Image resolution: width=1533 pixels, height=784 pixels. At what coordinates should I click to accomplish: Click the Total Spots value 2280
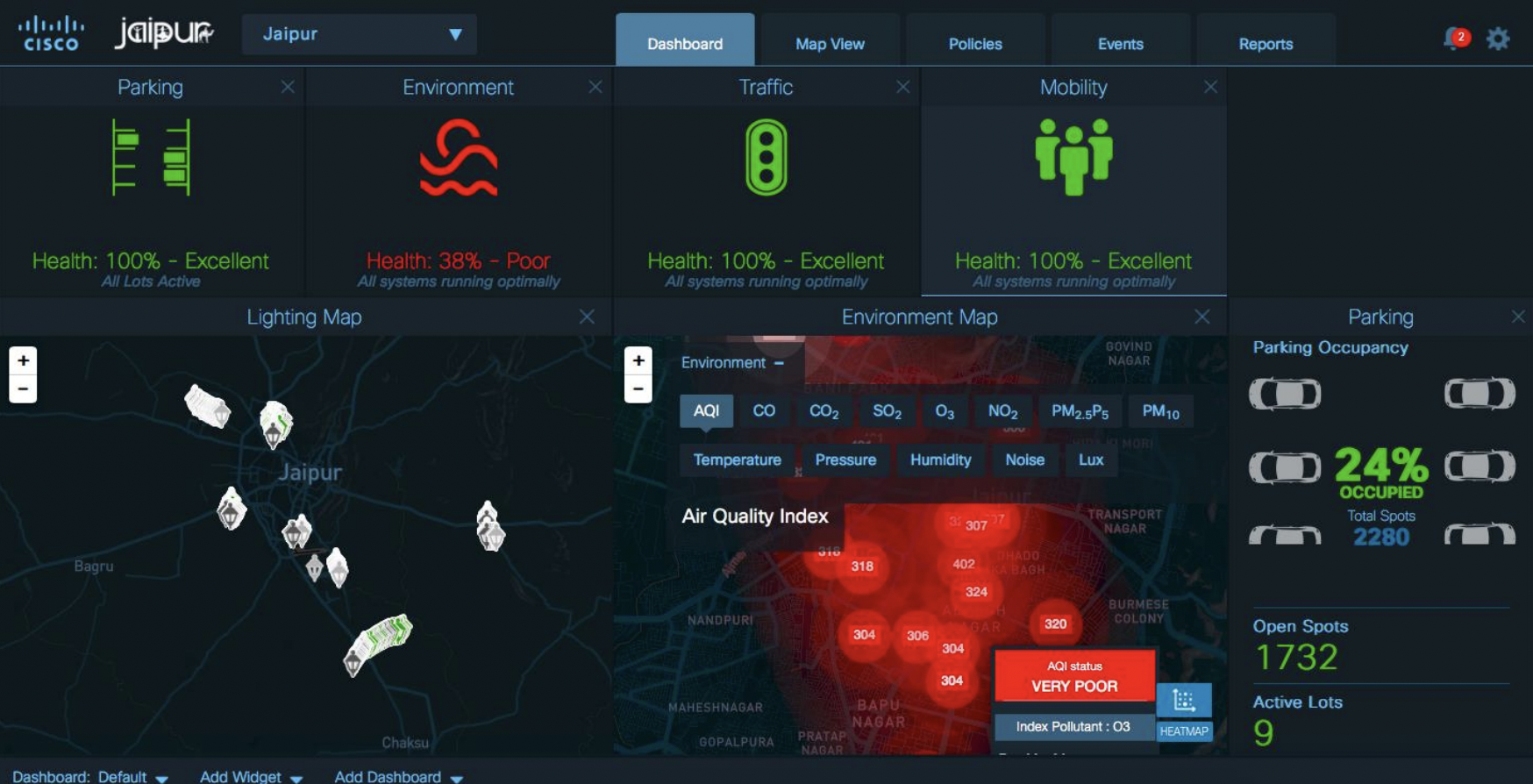point(1381,537)
